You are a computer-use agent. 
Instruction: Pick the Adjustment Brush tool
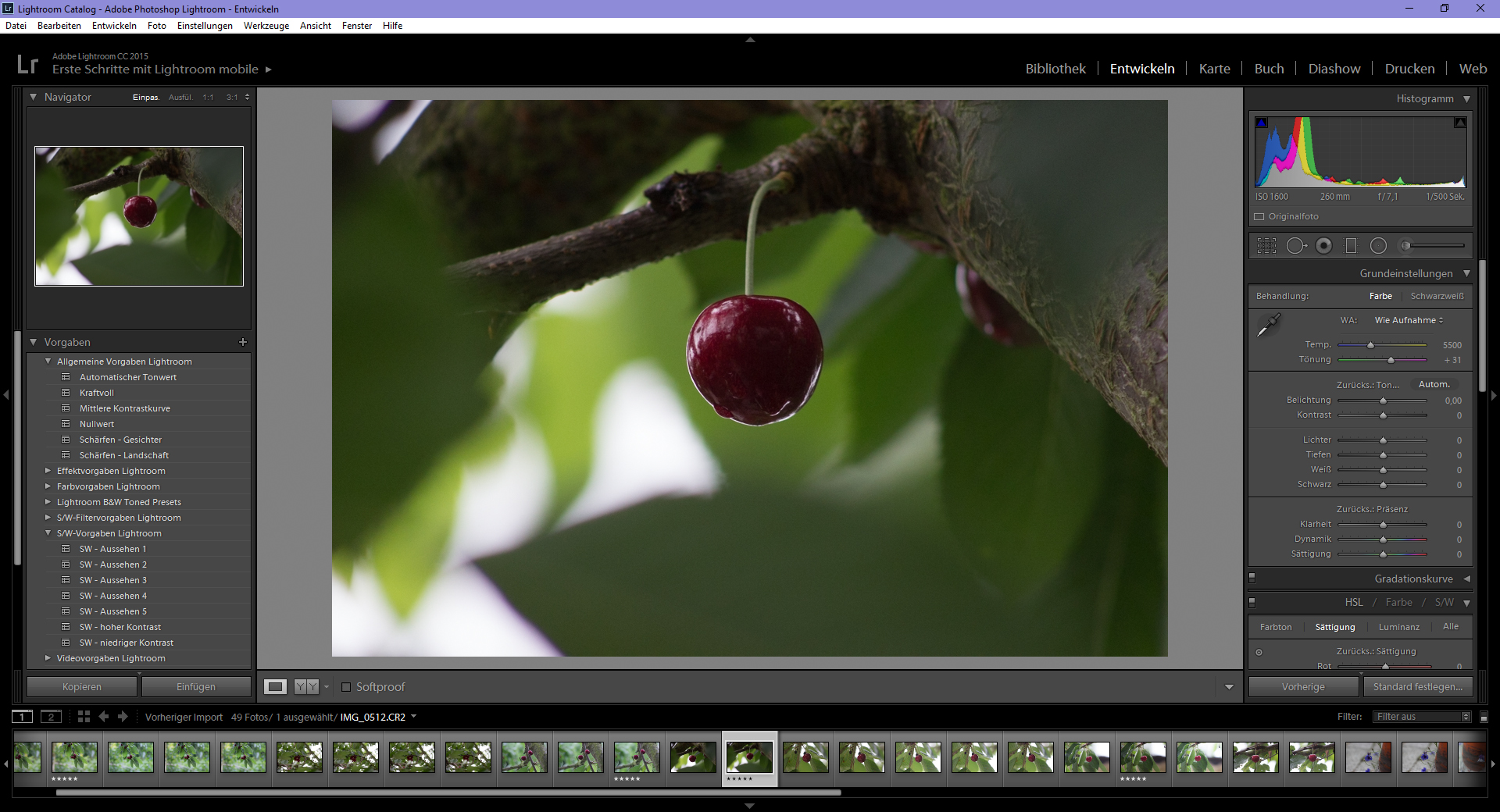click(1406, 245)
